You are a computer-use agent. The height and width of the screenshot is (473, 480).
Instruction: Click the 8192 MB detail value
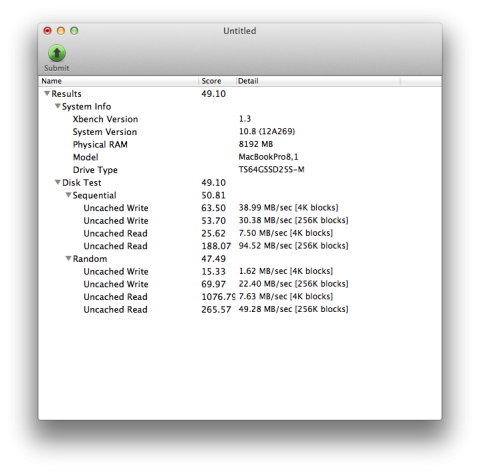coord(256,144)
